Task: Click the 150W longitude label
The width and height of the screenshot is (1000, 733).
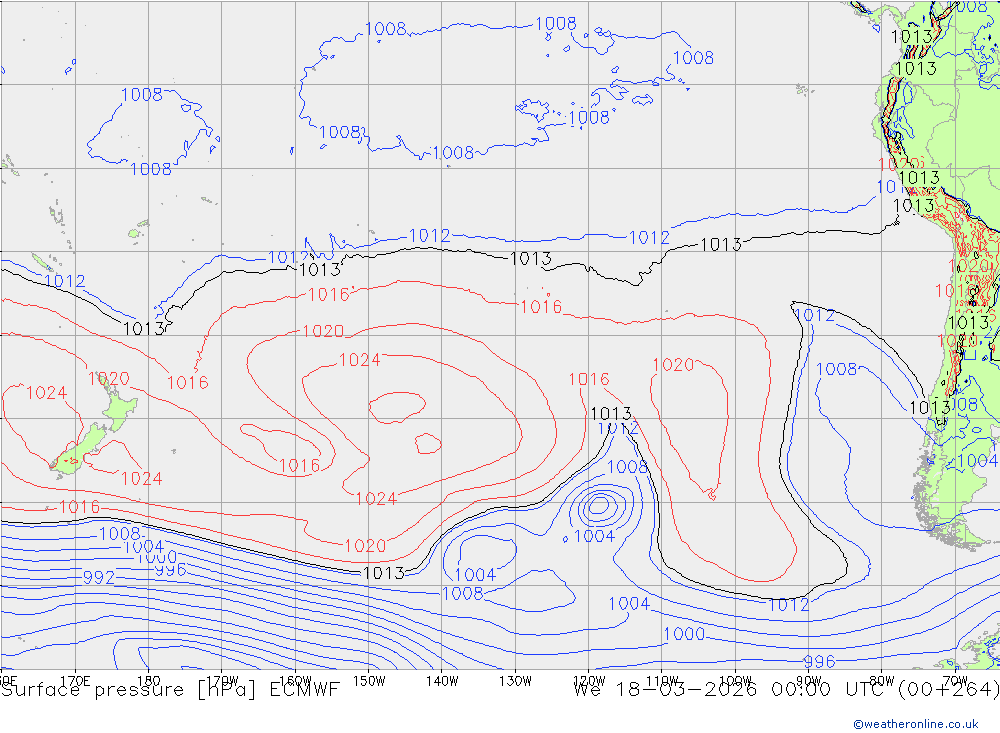Action: pyautogui.click(x=369, y=681)
